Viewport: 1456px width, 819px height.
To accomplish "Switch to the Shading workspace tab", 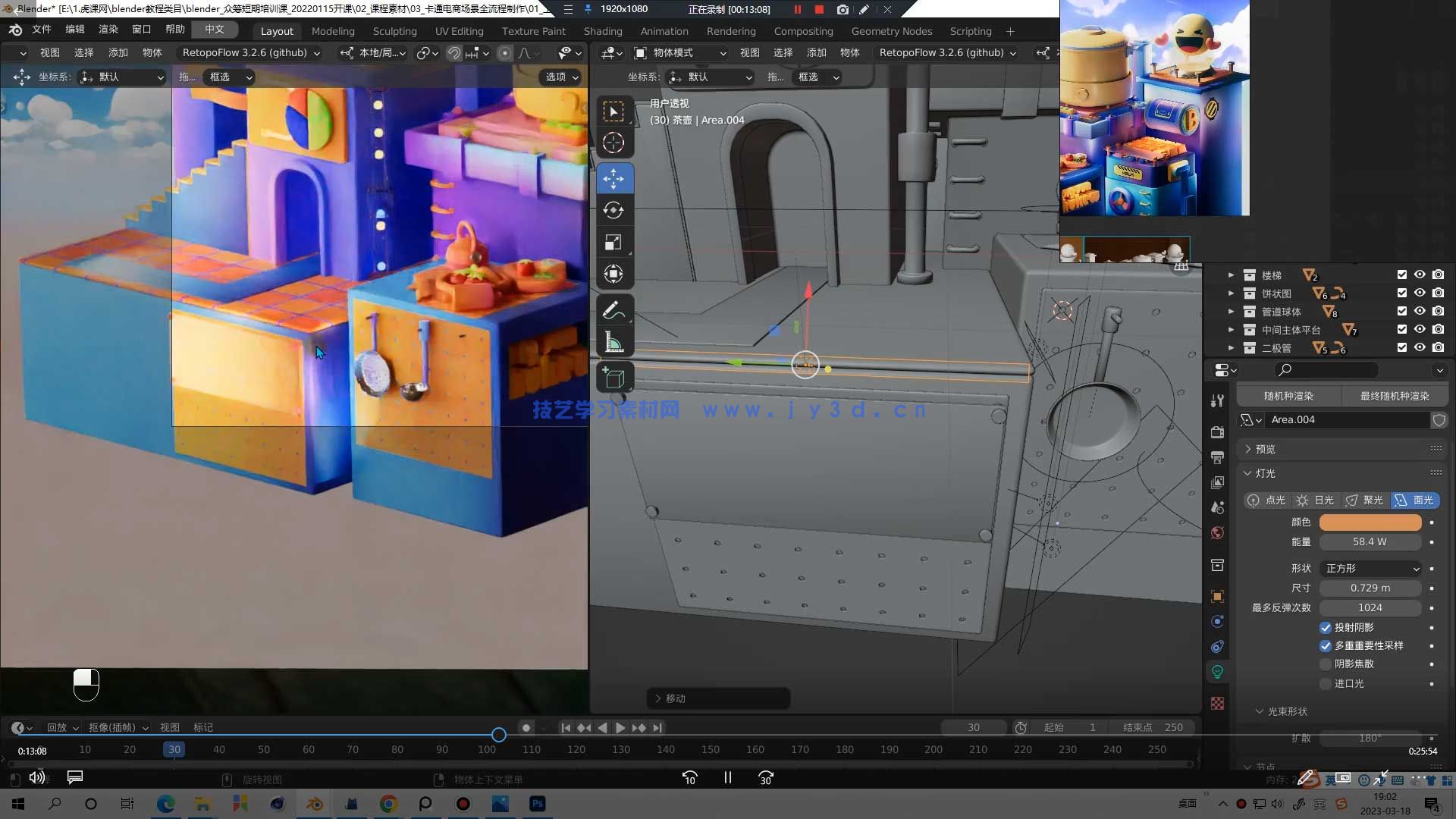I will (x=602, y=31).
